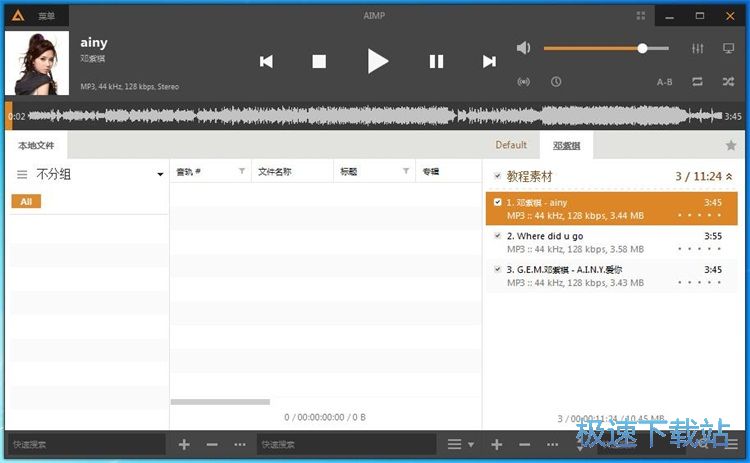Click the library horizontal scrollbar
This screenshot has width=750, height=463.
pyautogui.click(x=220, y=402)
